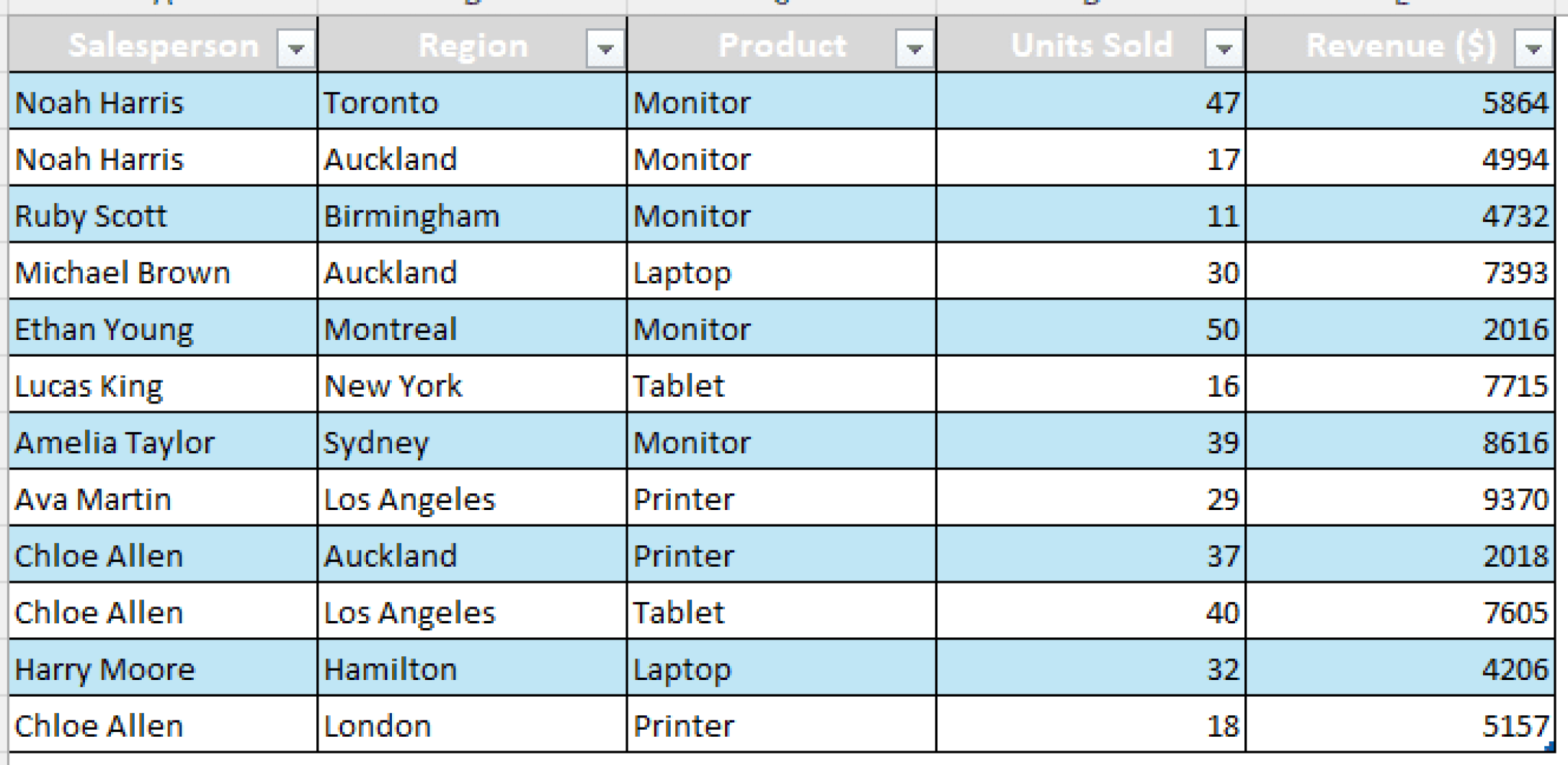1568x765 pixels.
Task: Select the Region column header
Action: point(472,46)
